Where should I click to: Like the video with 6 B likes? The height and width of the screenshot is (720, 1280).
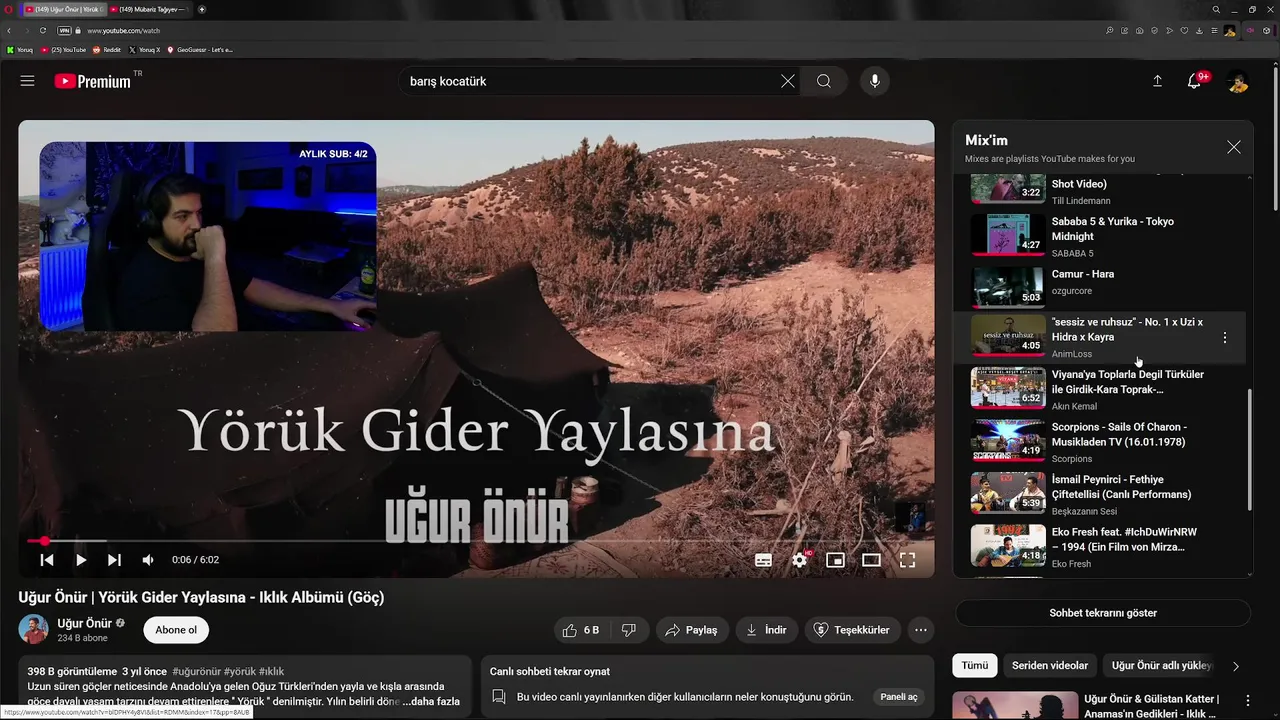click(x=582, y=630)
